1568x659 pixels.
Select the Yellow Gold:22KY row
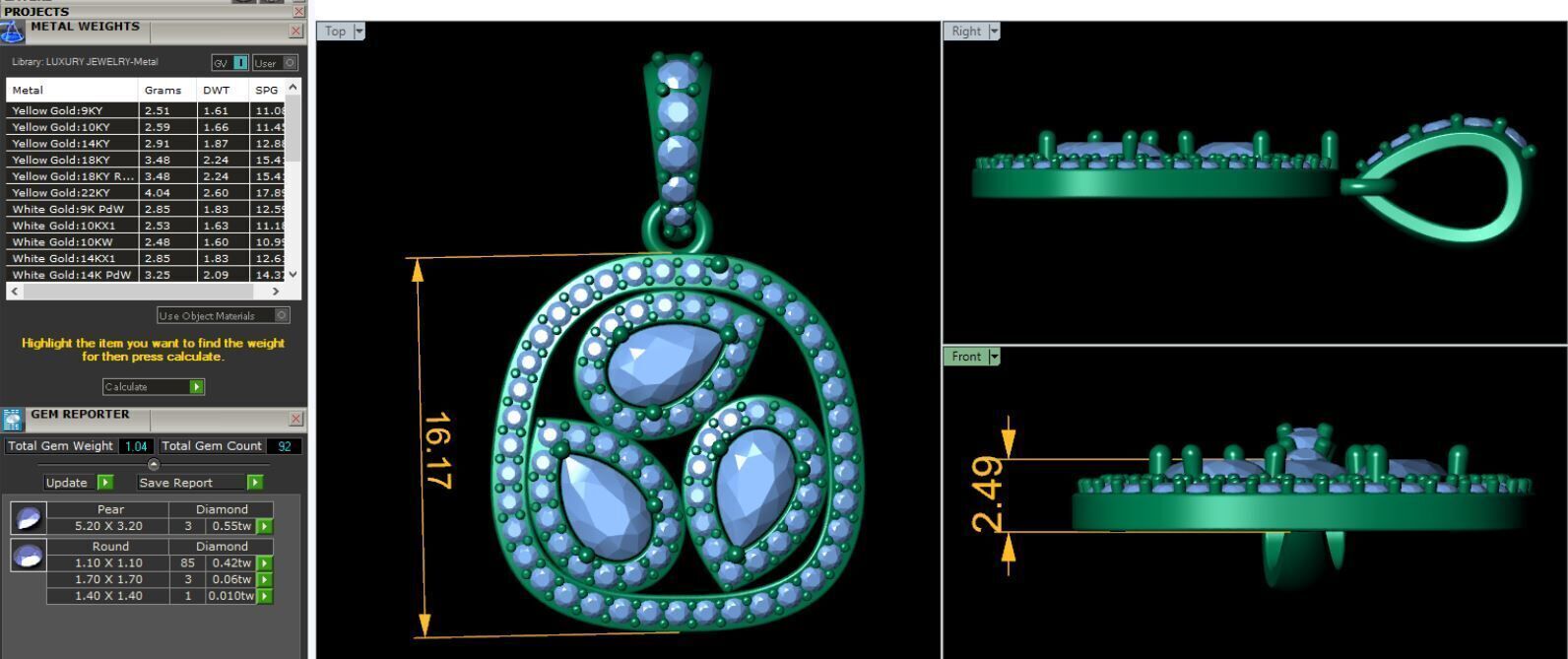tap(146, 192)
